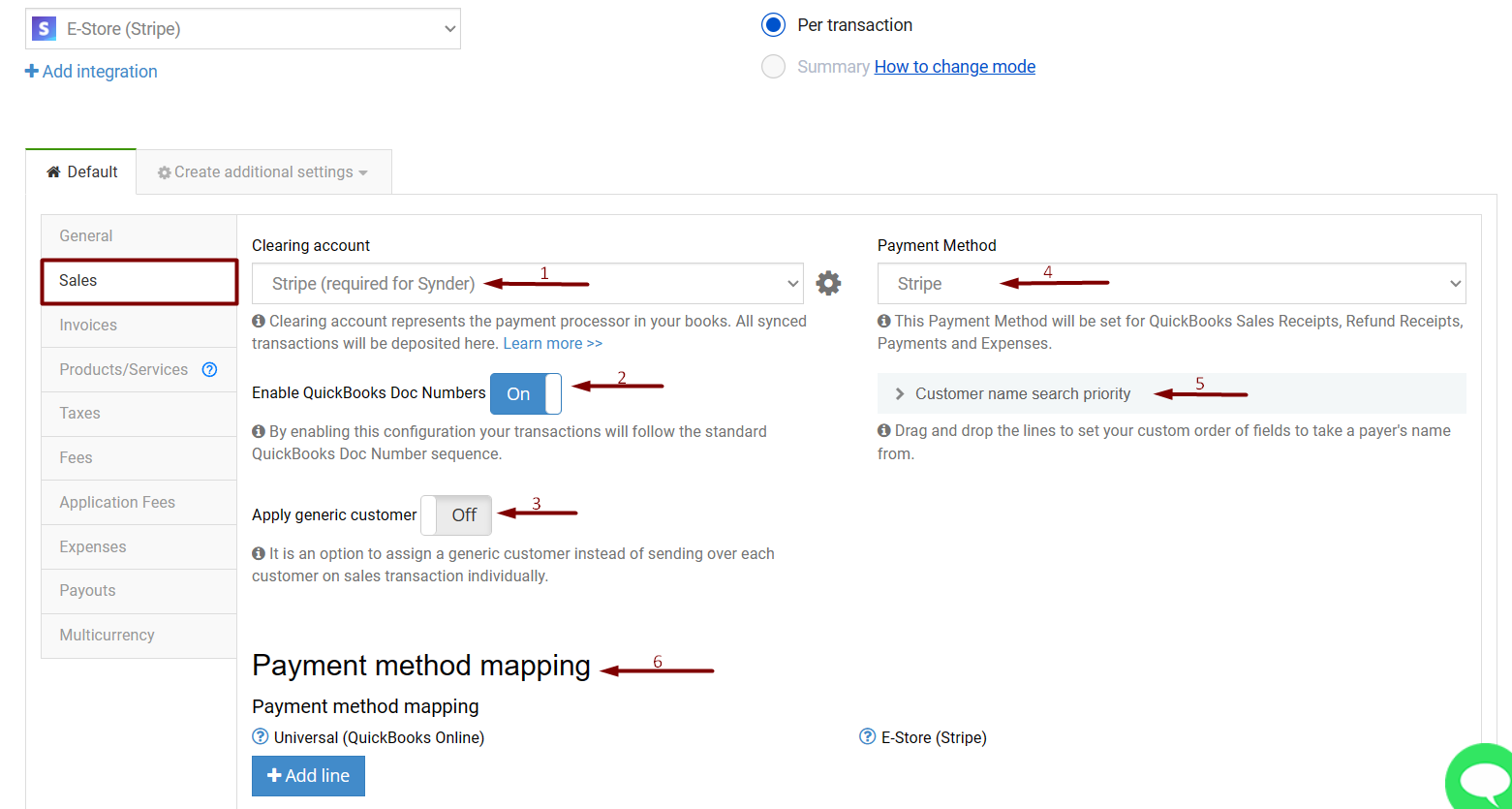Click the Add line button
Image resolution: width=1512 pixels, height=809 pixels.
(308, 776)
